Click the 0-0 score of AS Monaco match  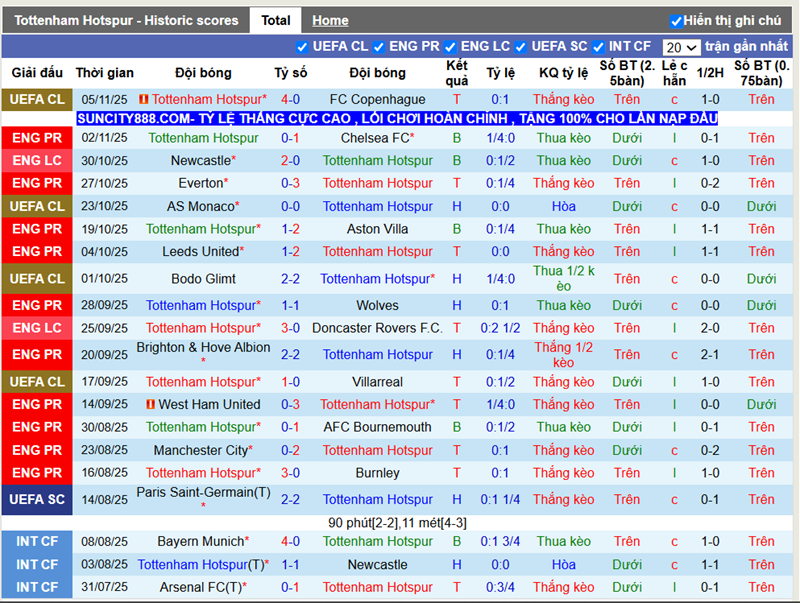(290, 206)
